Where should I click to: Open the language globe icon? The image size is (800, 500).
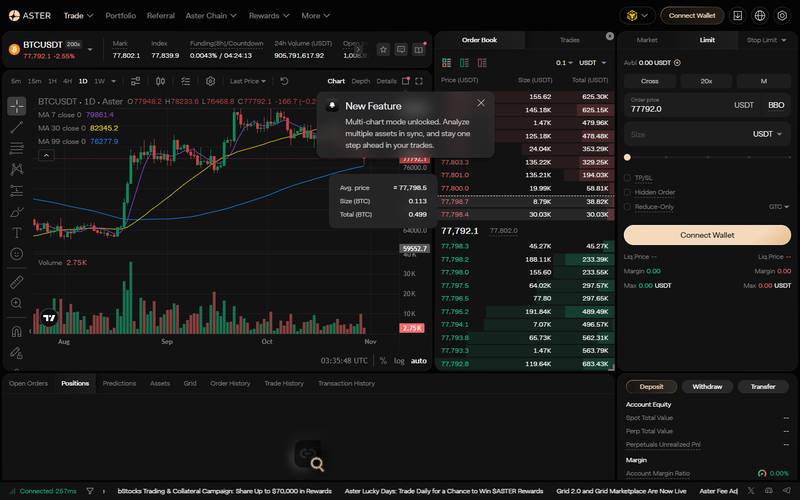(x=760, y=16)
